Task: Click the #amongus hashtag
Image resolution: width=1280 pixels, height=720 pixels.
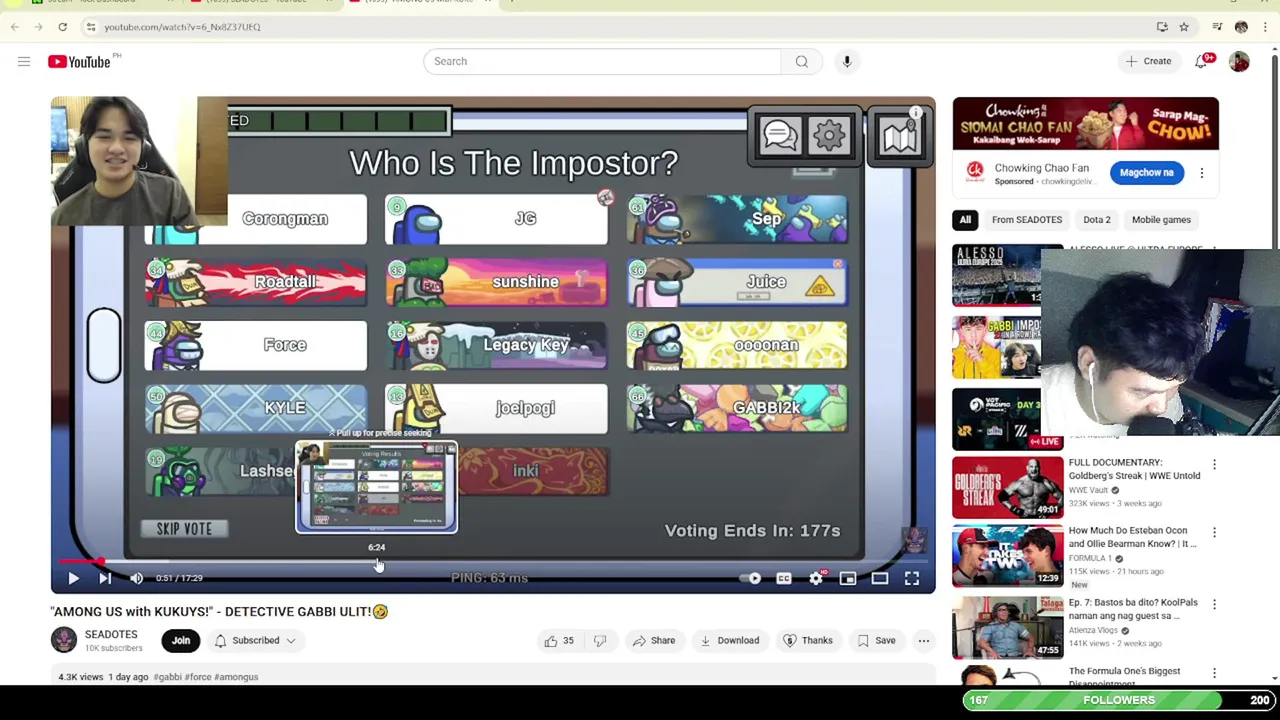Action: click(x=236, y=677)
